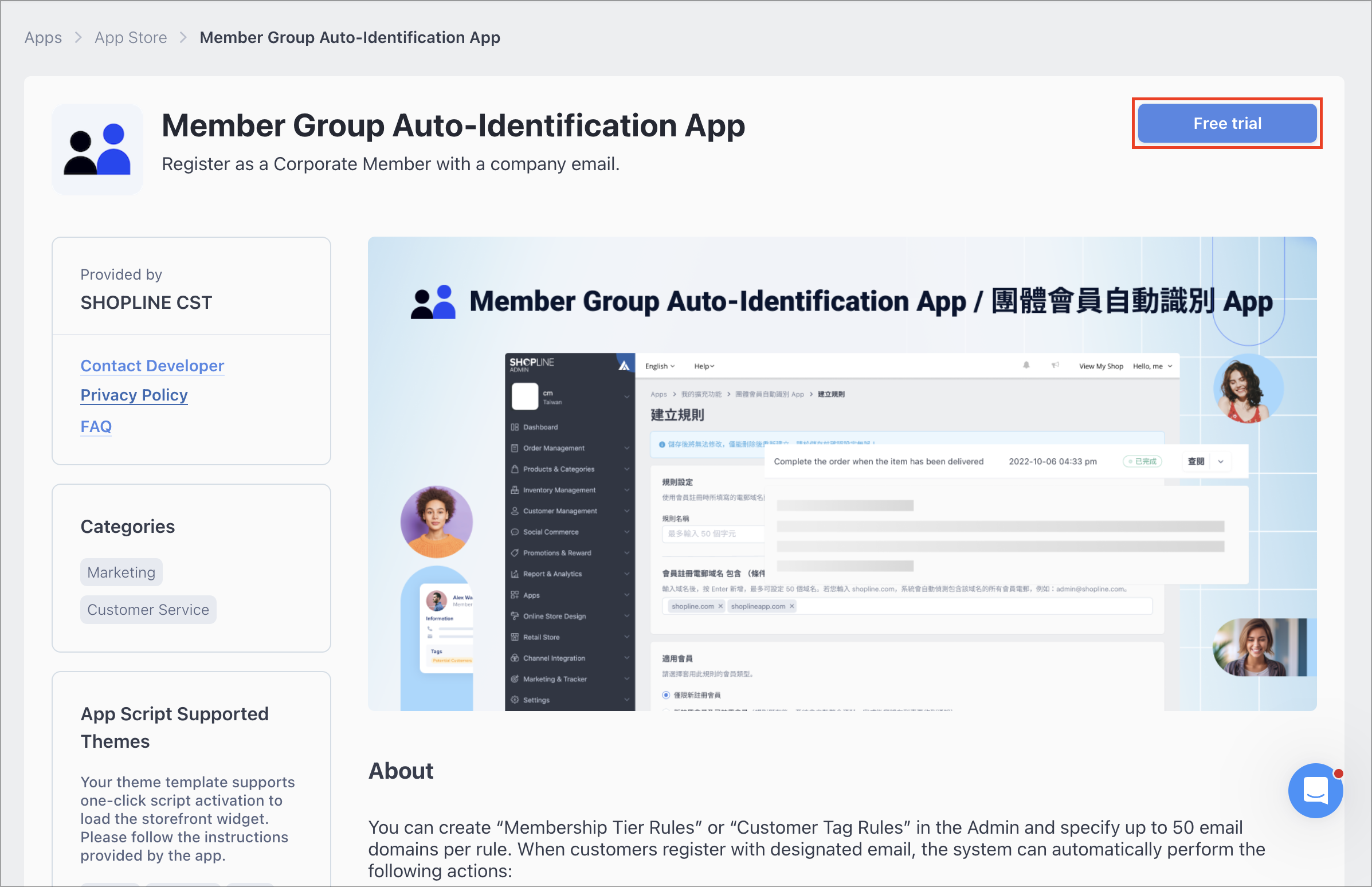
Task: Select the Marketing category tag
Action: pos(121,572)
